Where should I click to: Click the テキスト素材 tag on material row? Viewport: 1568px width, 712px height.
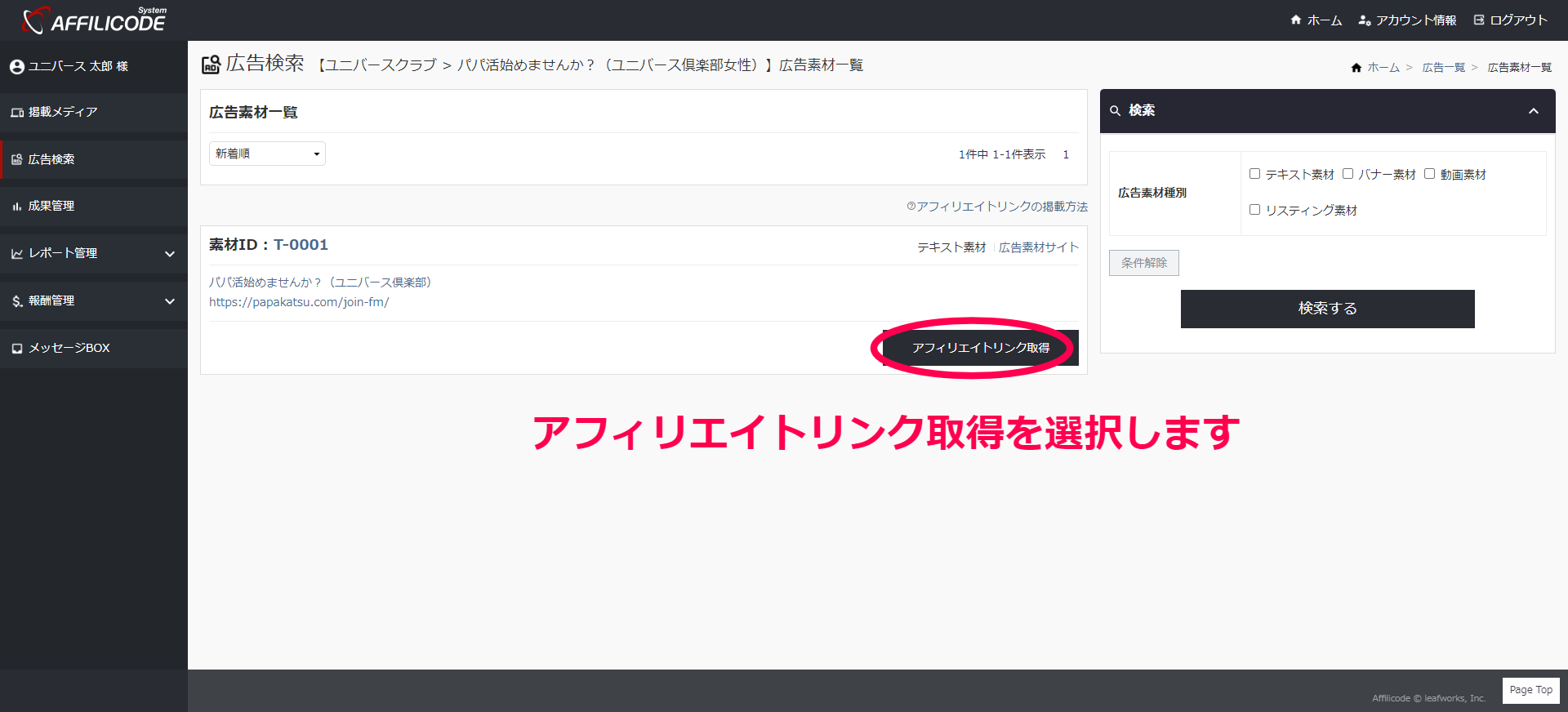coord(951,247)
